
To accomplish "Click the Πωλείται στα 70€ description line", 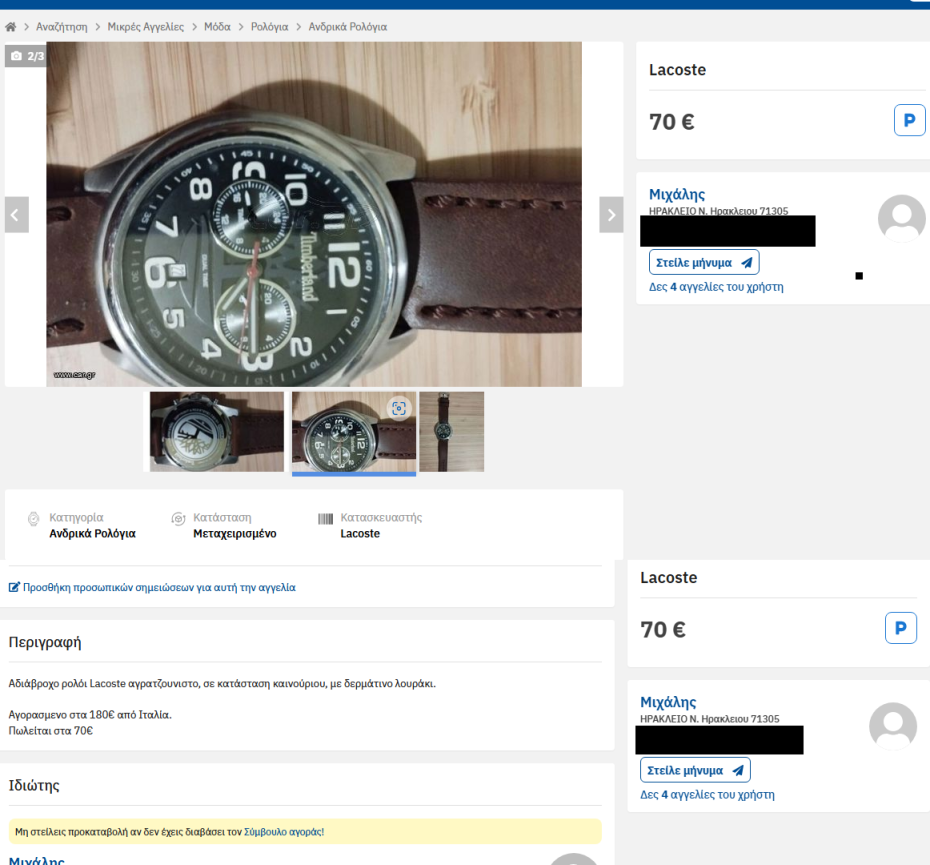I will [51, 731].
